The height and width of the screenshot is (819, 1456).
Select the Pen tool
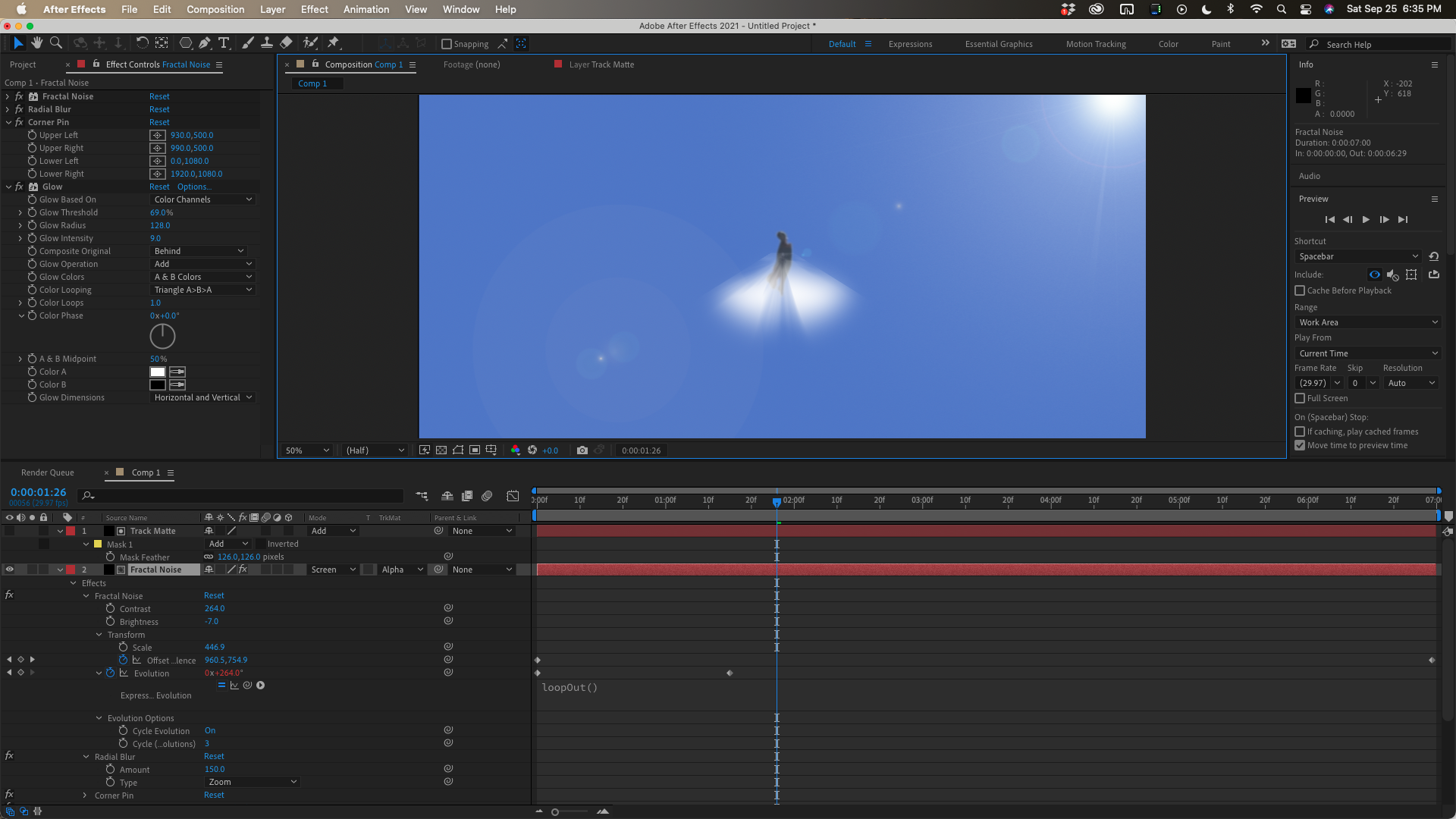[x=205, y=43]
